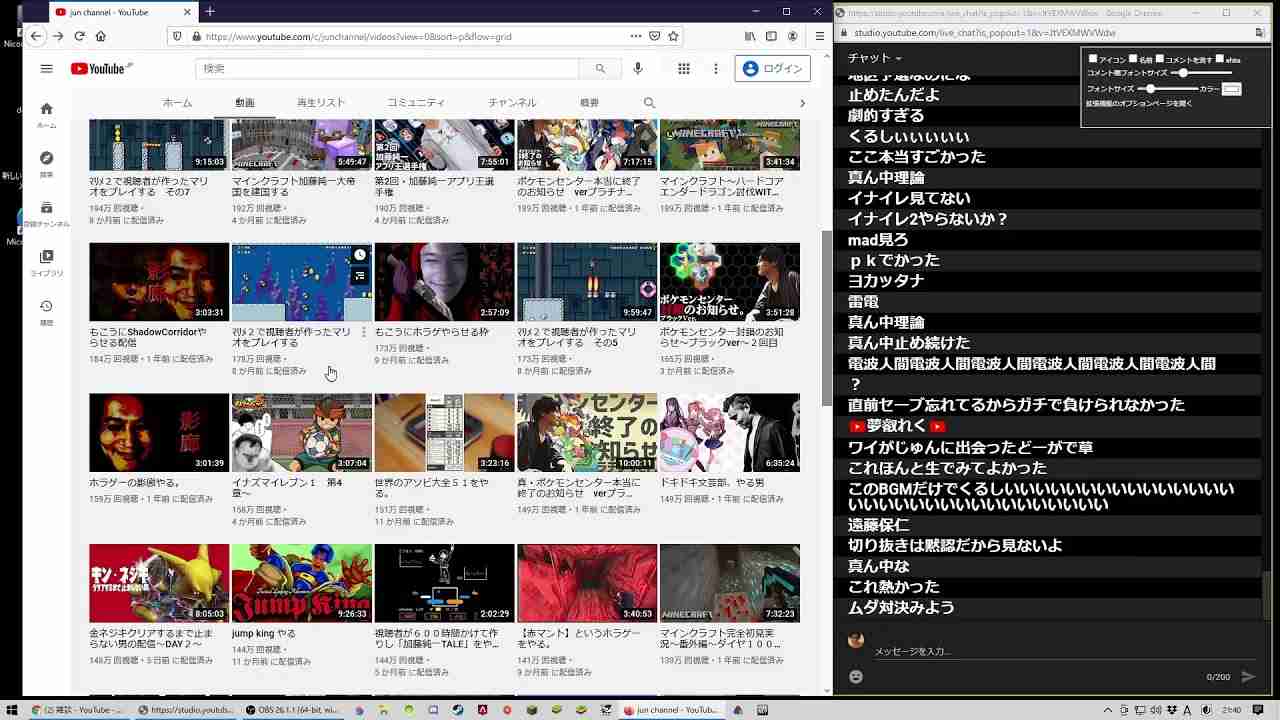1280x720 pixels.
Task: Reload the page in Firefox
Action: click(79, 36)
